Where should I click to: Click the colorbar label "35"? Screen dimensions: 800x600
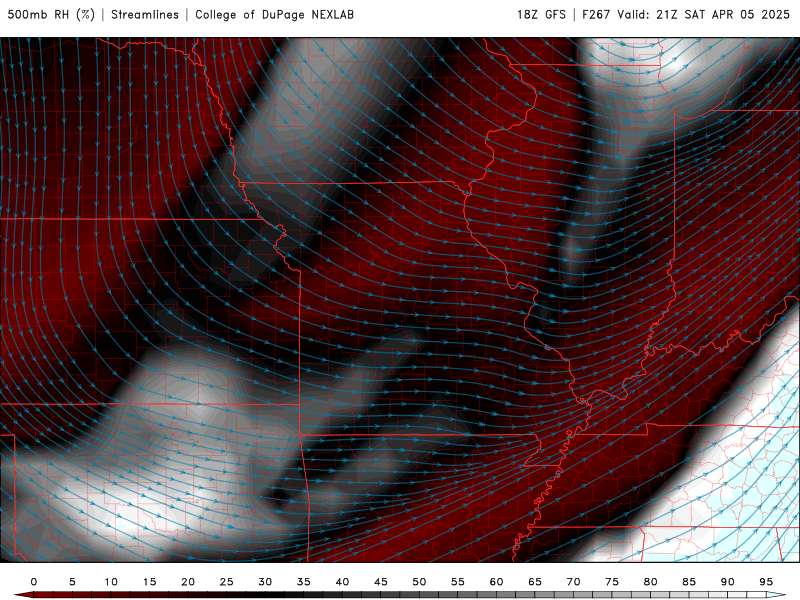tap(303, 582)
